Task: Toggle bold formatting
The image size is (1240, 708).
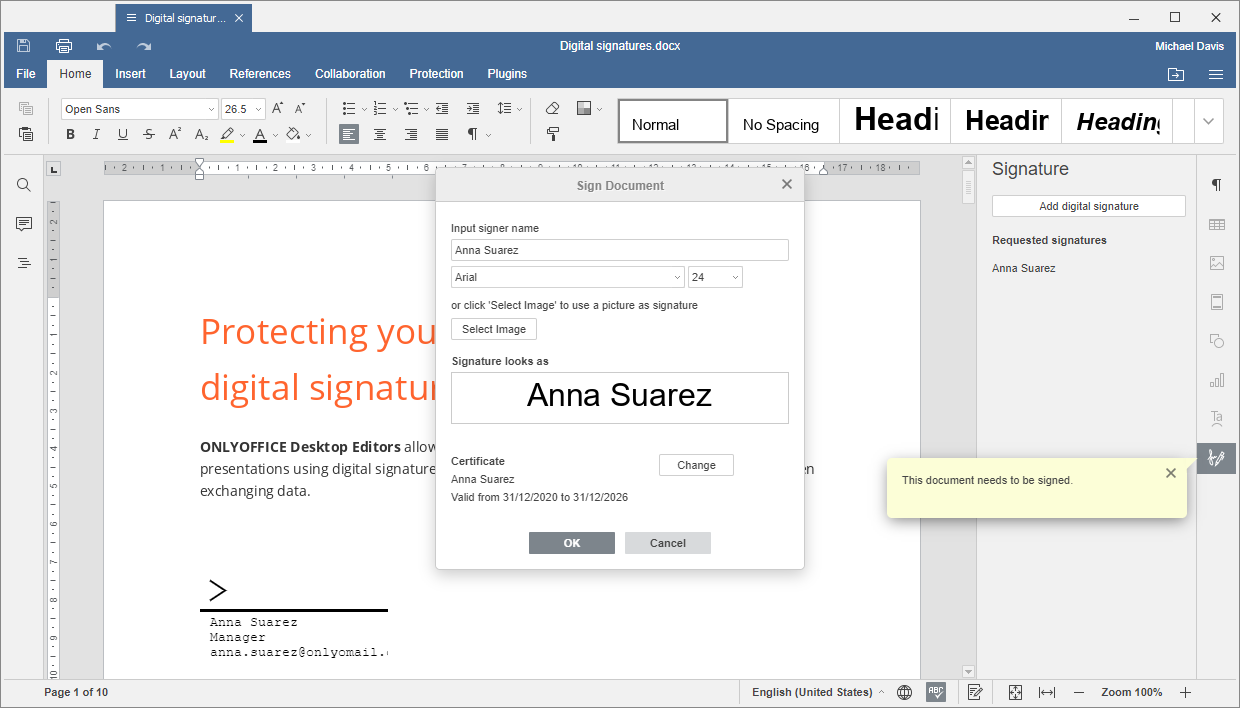Action: [70, 134]
